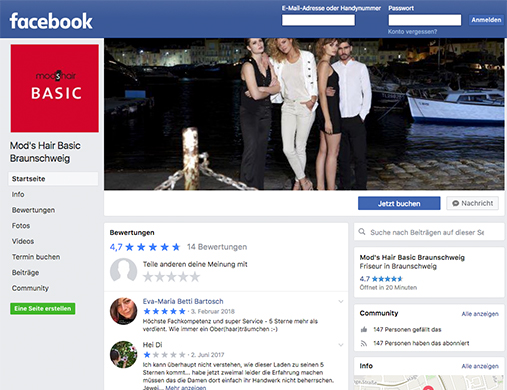Click the 4,7 overall rating stars

pyautogui.click(x=153, y=247)
